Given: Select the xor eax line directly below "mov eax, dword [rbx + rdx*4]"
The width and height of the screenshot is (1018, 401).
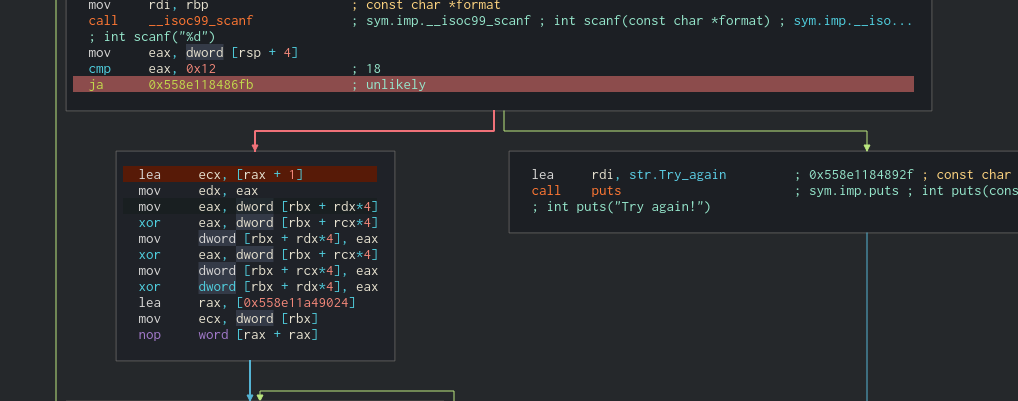Looking at the screenshot, I should point(258,223).
